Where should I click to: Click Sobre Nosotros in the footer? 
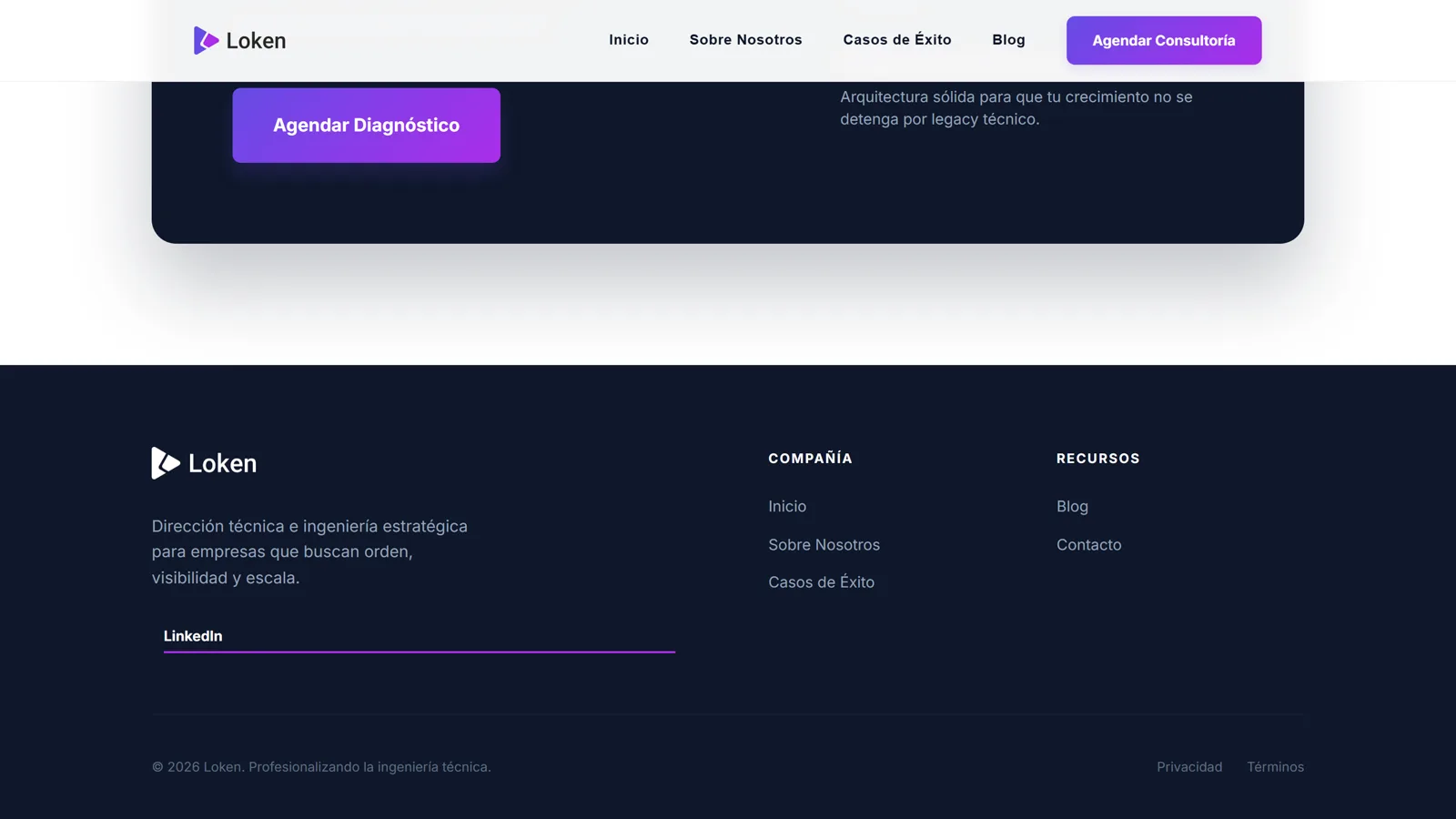[x=824, y=545]
